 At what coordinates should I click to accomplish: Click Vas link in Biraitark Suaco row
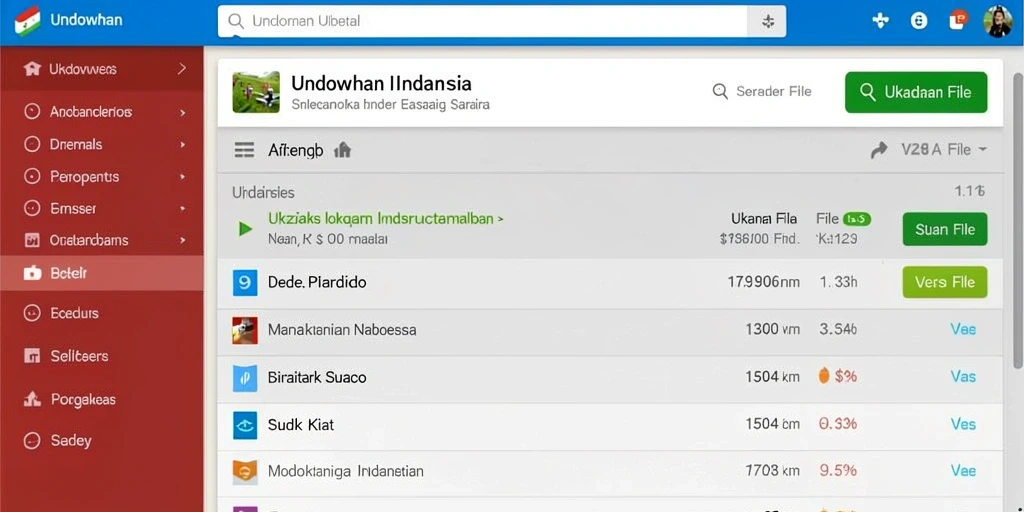pyautogui.click(x=963, y=377)
